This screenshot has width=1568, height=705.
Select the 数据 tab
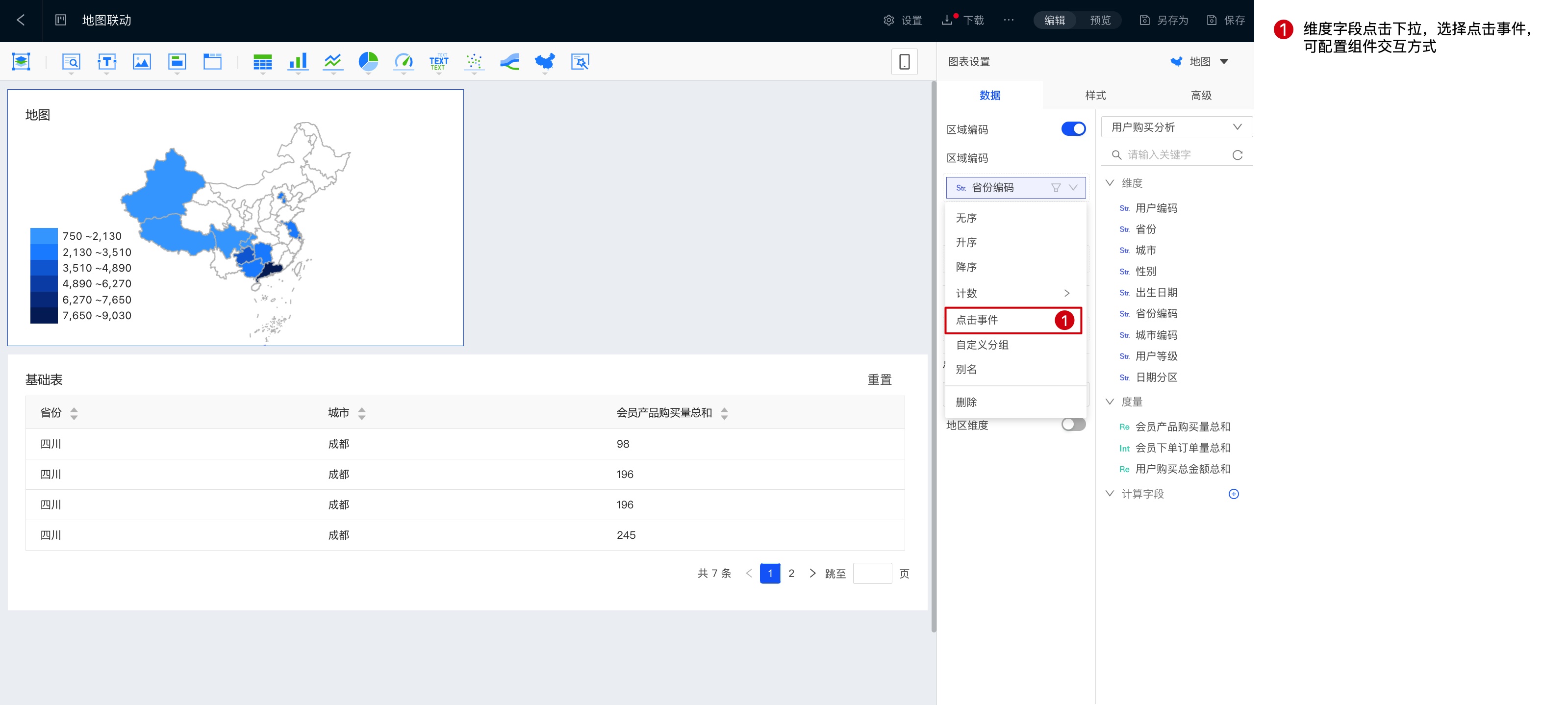coord(990,95)
